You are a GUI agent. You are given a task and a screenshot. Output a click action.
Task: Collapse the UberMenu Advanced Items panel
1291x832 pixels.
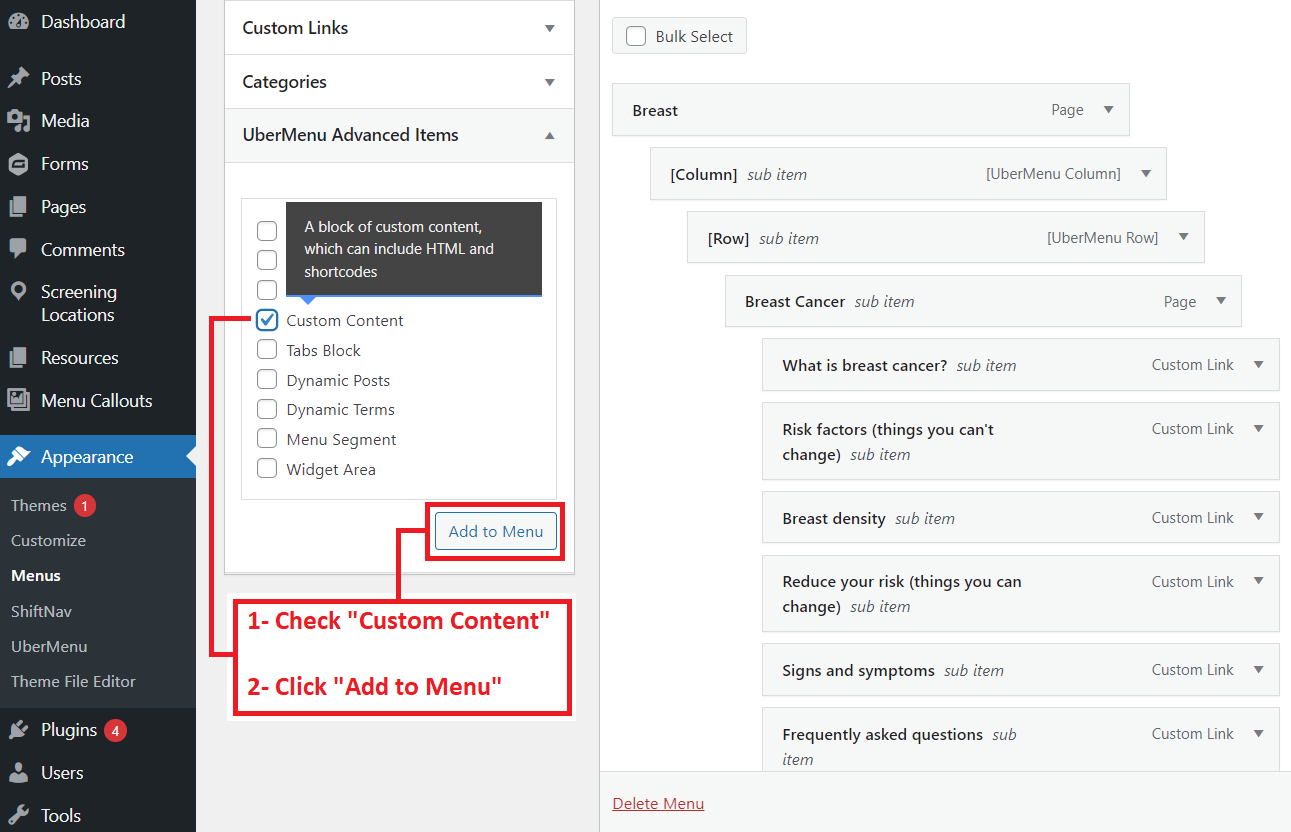(549, 135)
